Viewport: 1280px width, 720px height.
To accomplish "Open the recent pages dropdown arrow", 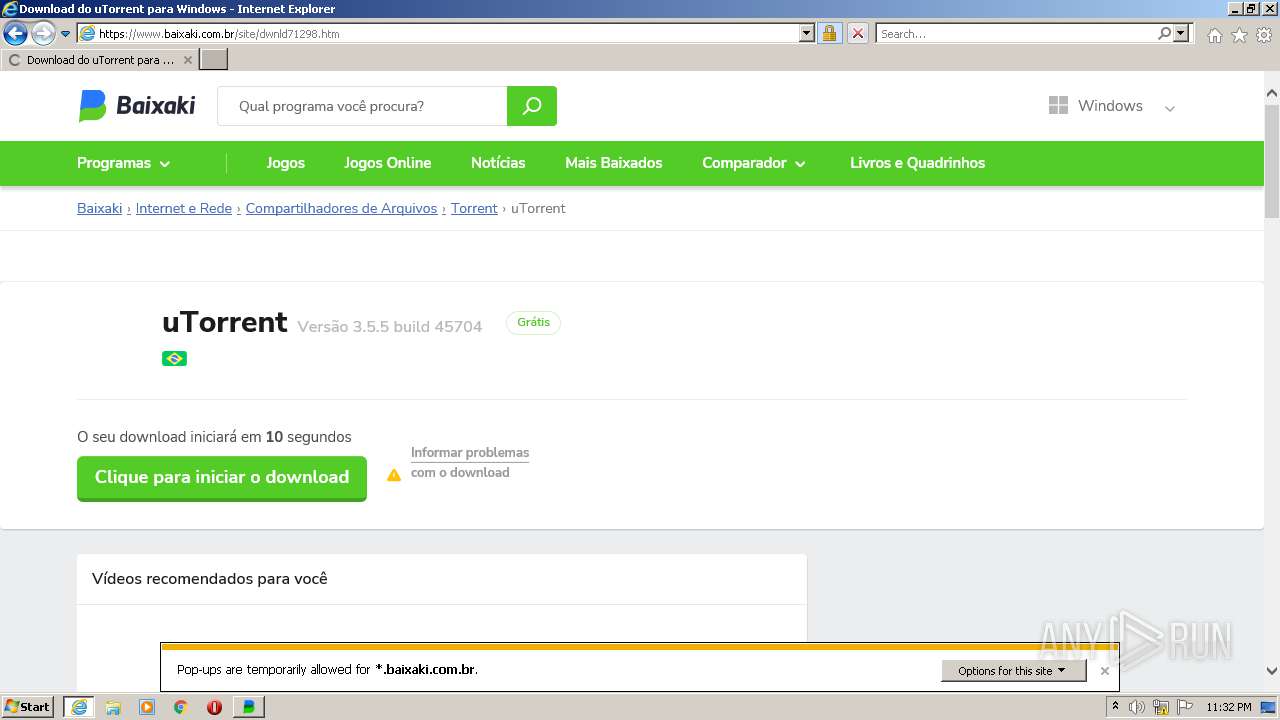I will pos(66,33).
